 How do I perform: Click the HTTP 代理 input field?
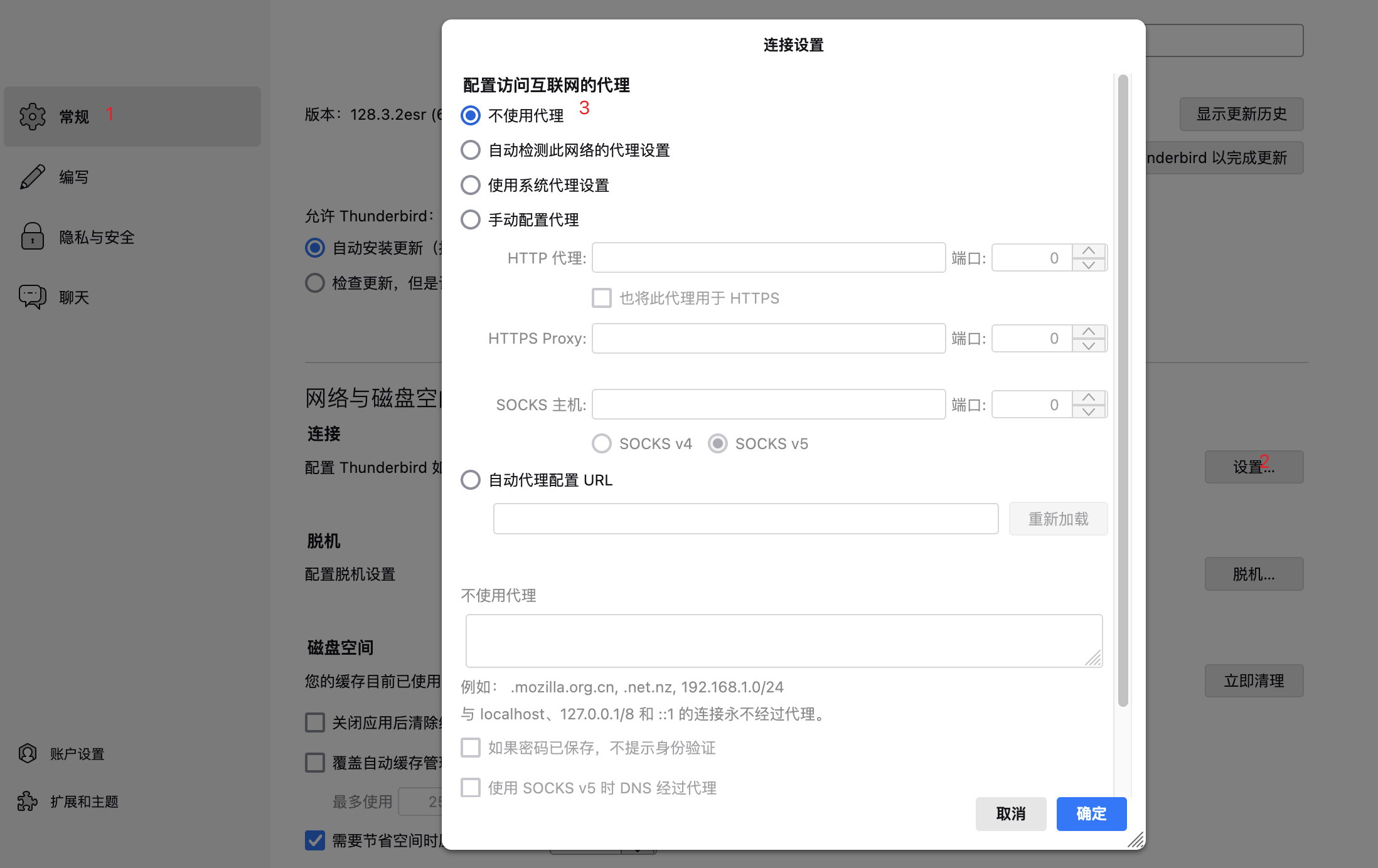click(x=767, y=257)
